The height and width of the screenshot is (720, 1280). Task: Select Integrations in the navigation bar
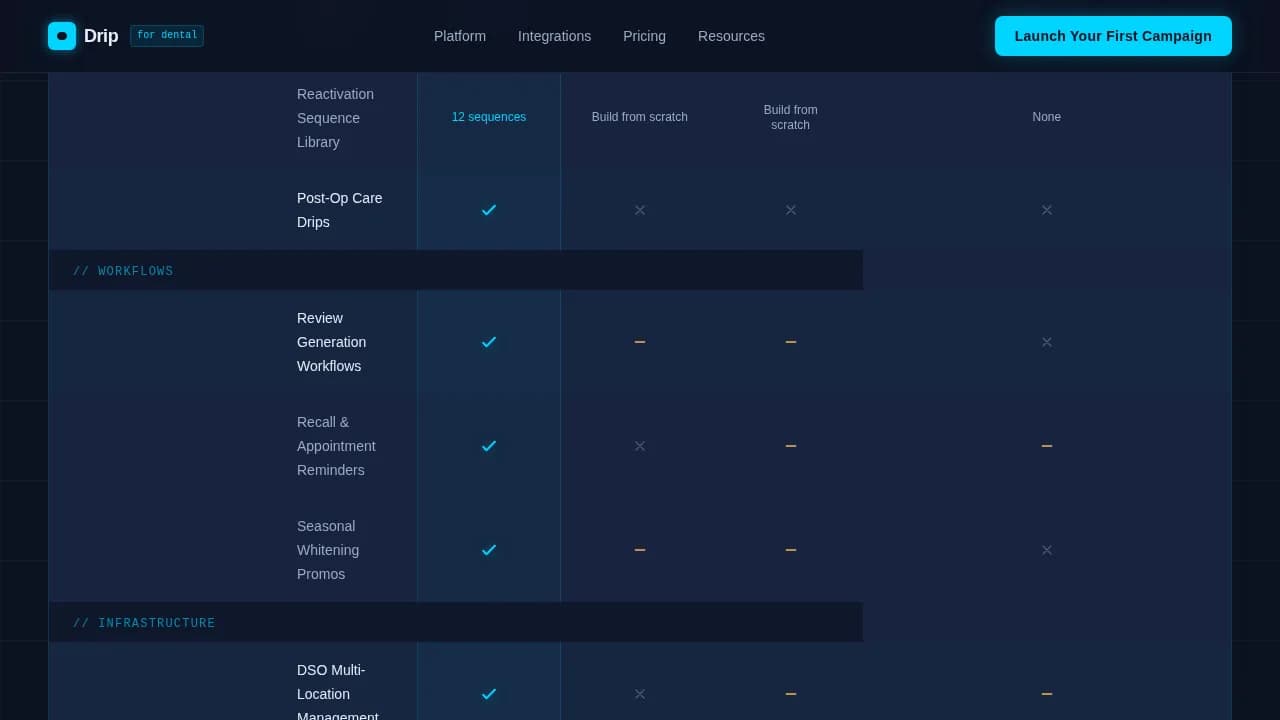click(554, 36)
